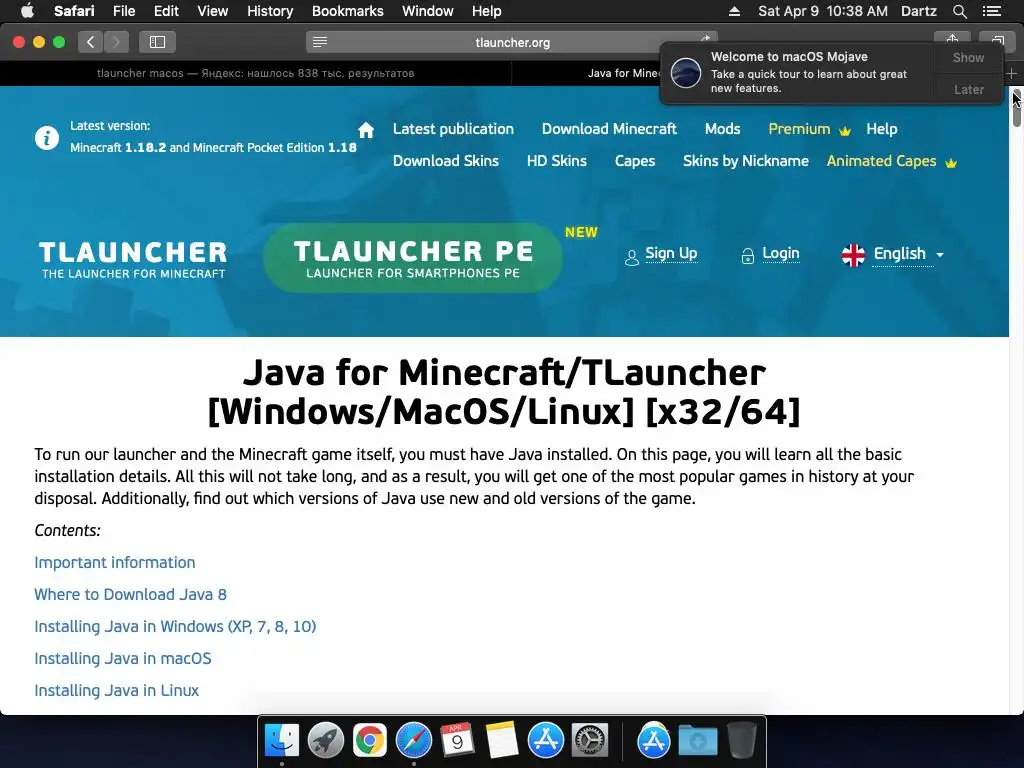The height and width of the screenshot is (768, 1024).
Task: Click the lock icon beside Login
Action: 748,256
